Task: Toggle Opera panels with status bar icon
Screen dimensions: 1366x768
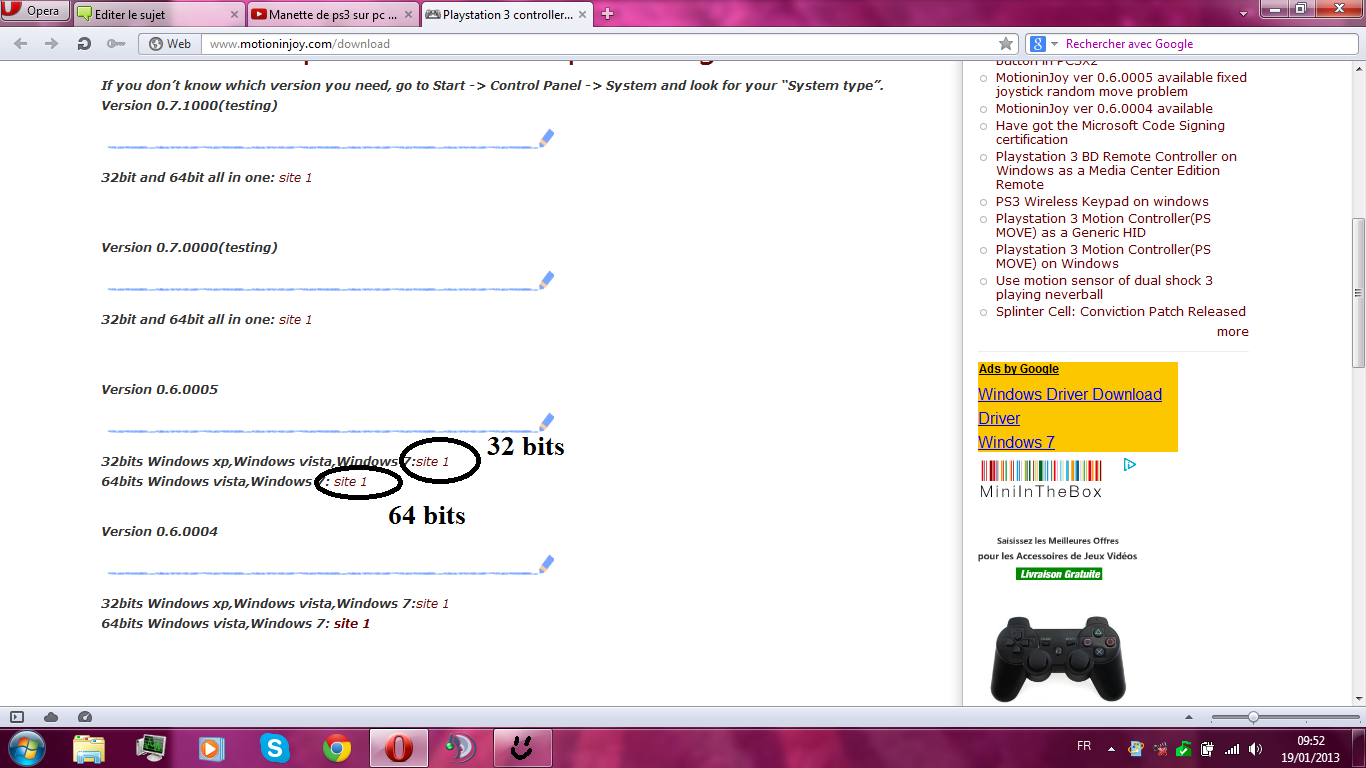Action: click(x=17, y=717)
